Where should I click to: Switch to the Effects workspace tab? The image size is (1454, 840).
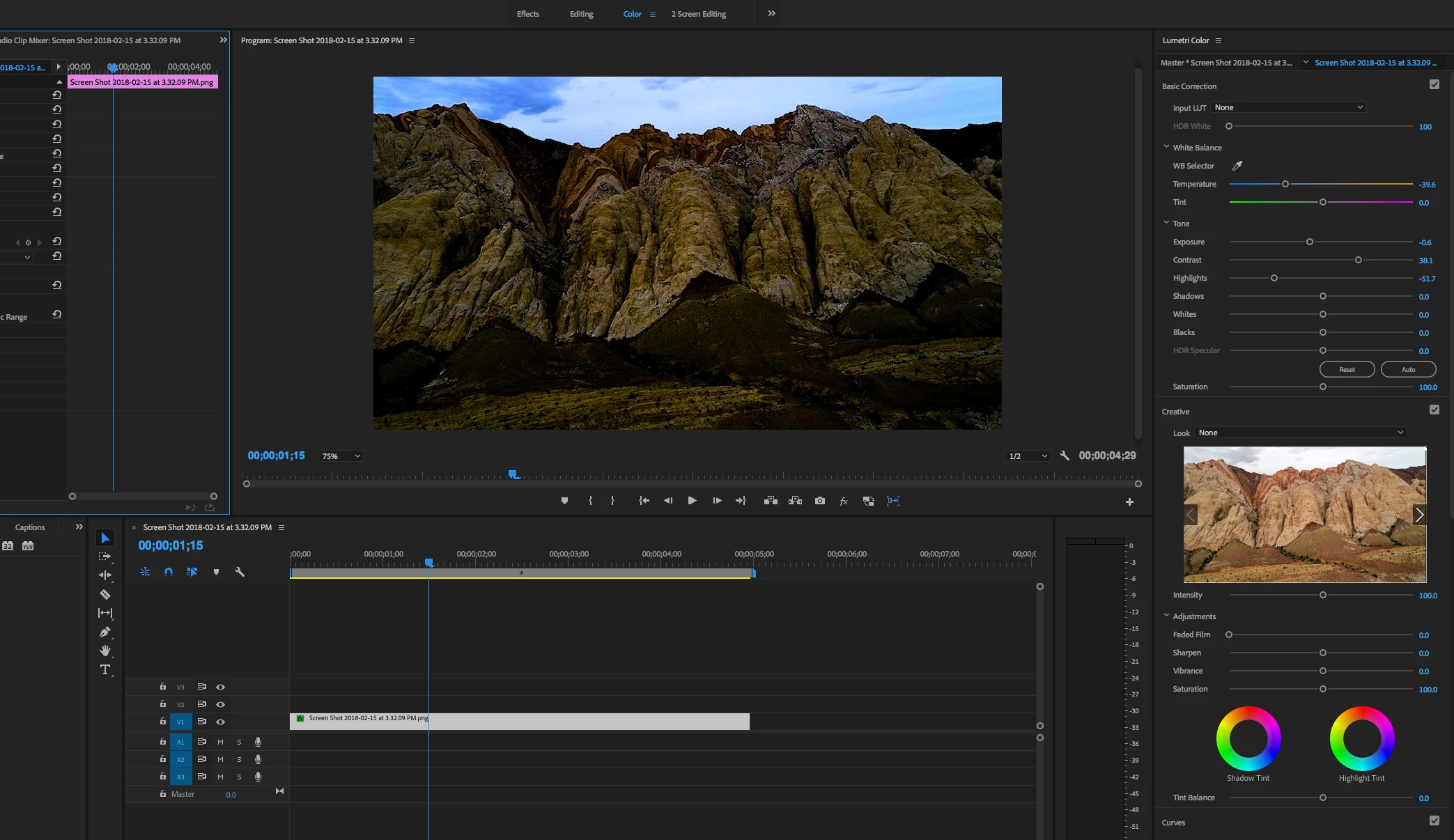click(x=527, y=14)
